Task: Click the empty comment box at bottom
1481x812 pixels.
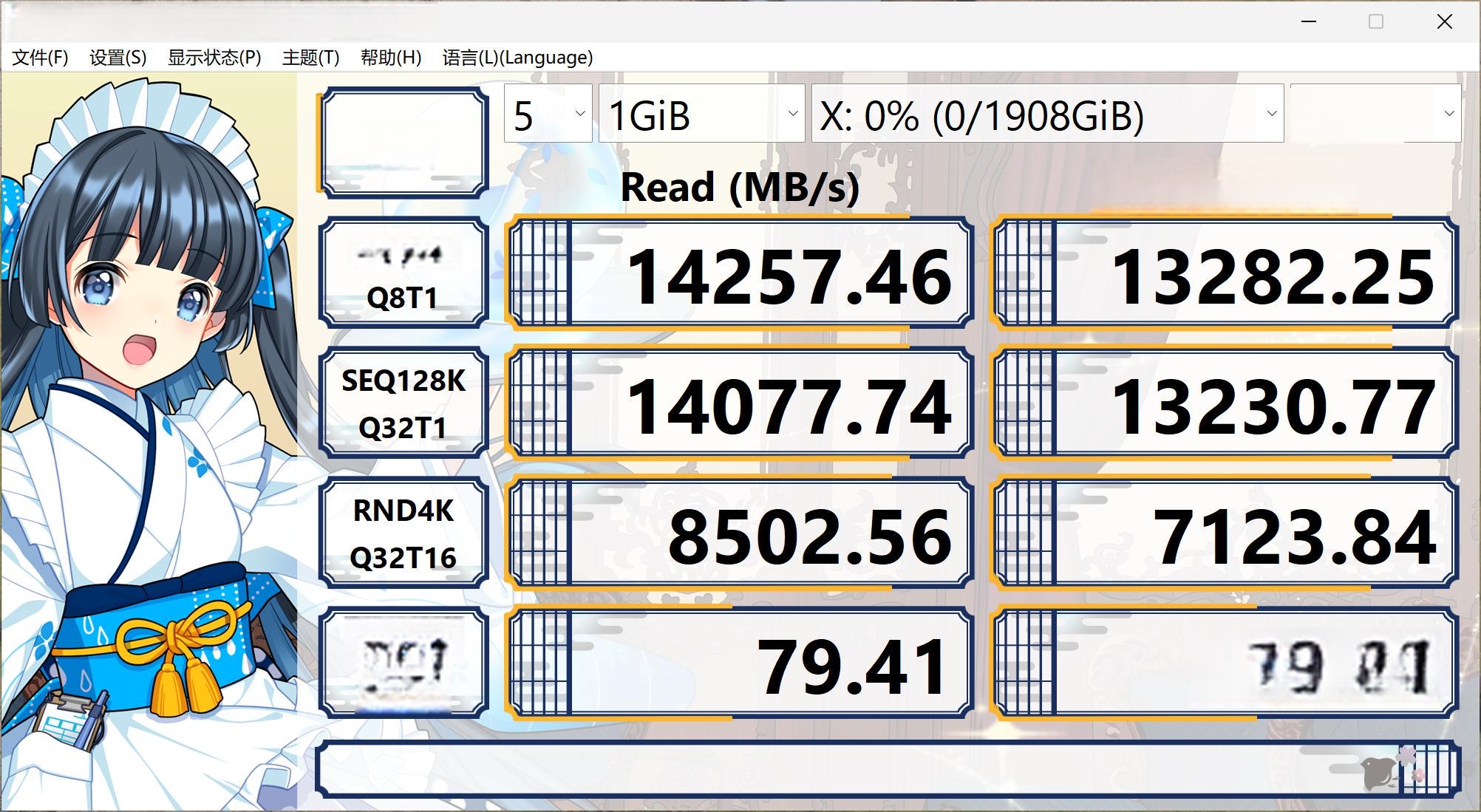Action: [888, 769]
